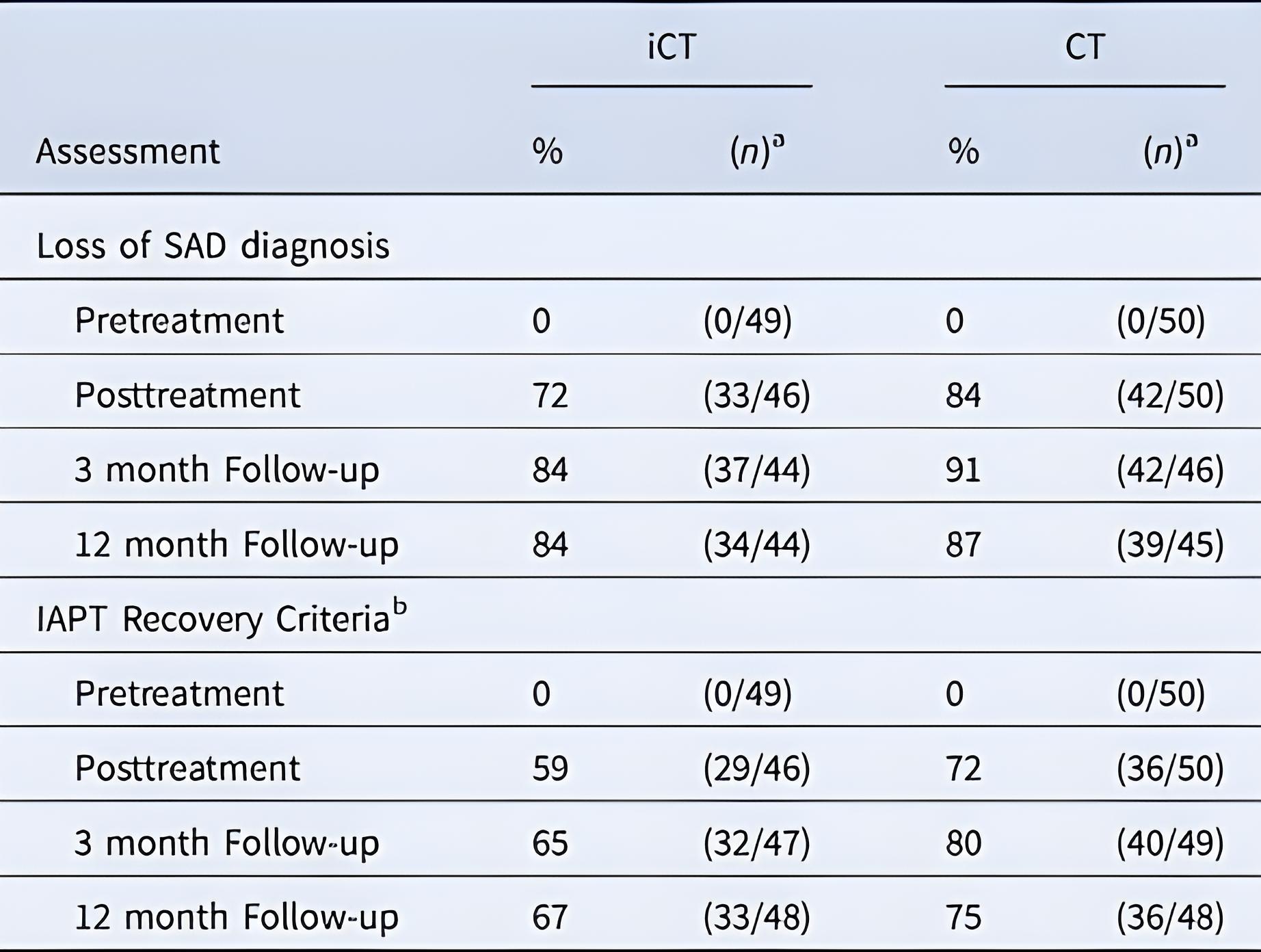Click the 59 percent value
Image resolution: width=1261 pixels, height=952 pixels.
tap(550, 768)
